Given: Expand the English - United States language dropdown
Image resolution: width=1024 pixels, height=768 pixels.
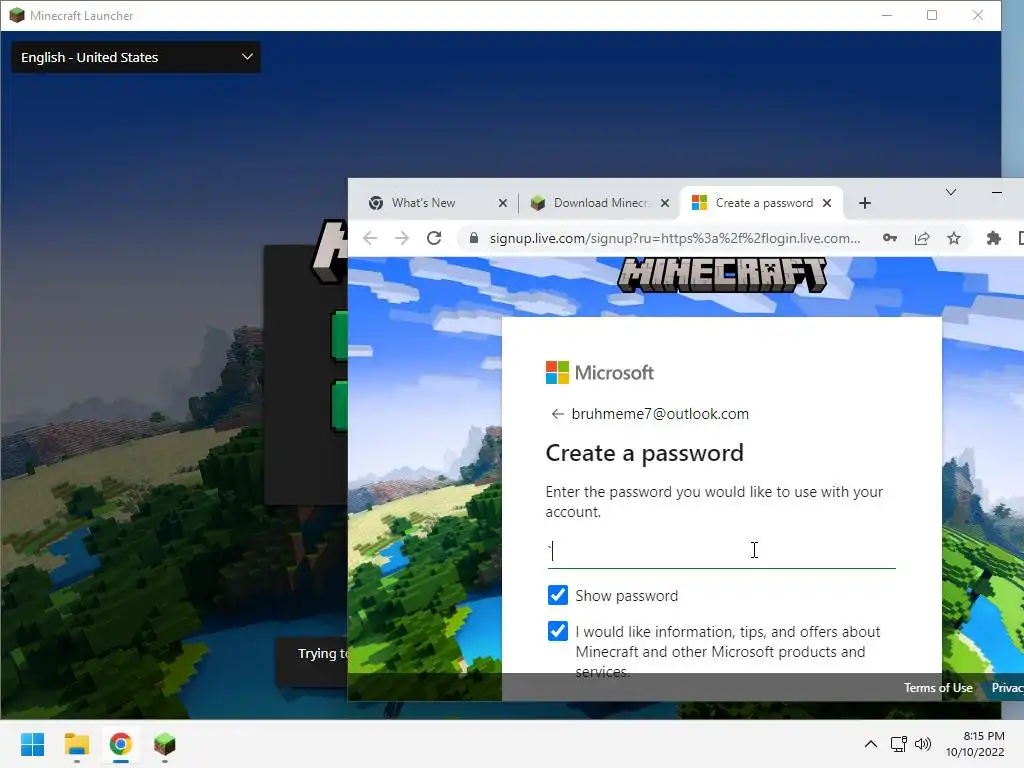Looking at the screenshot, I should click(x=136, y=57).
